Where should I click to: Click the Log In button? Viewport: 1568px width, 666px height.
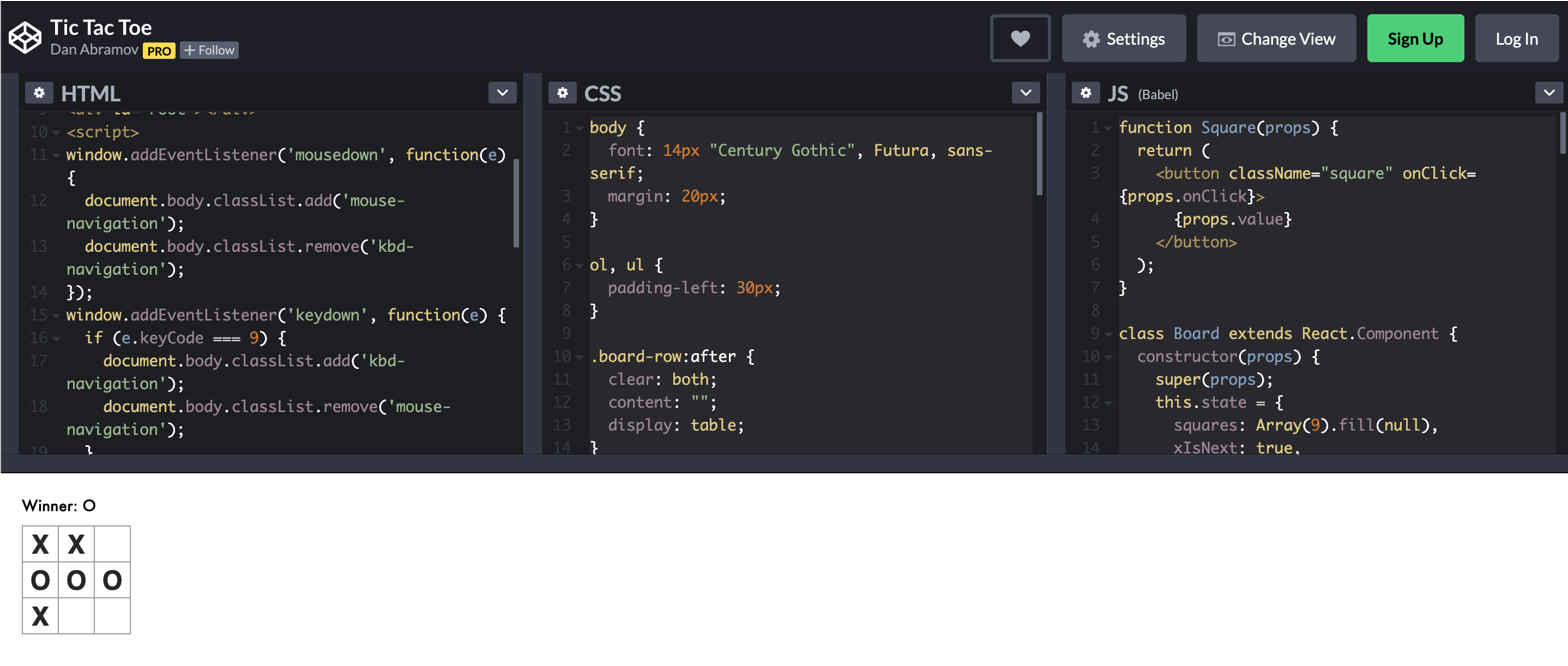(x=1516, y=38)
